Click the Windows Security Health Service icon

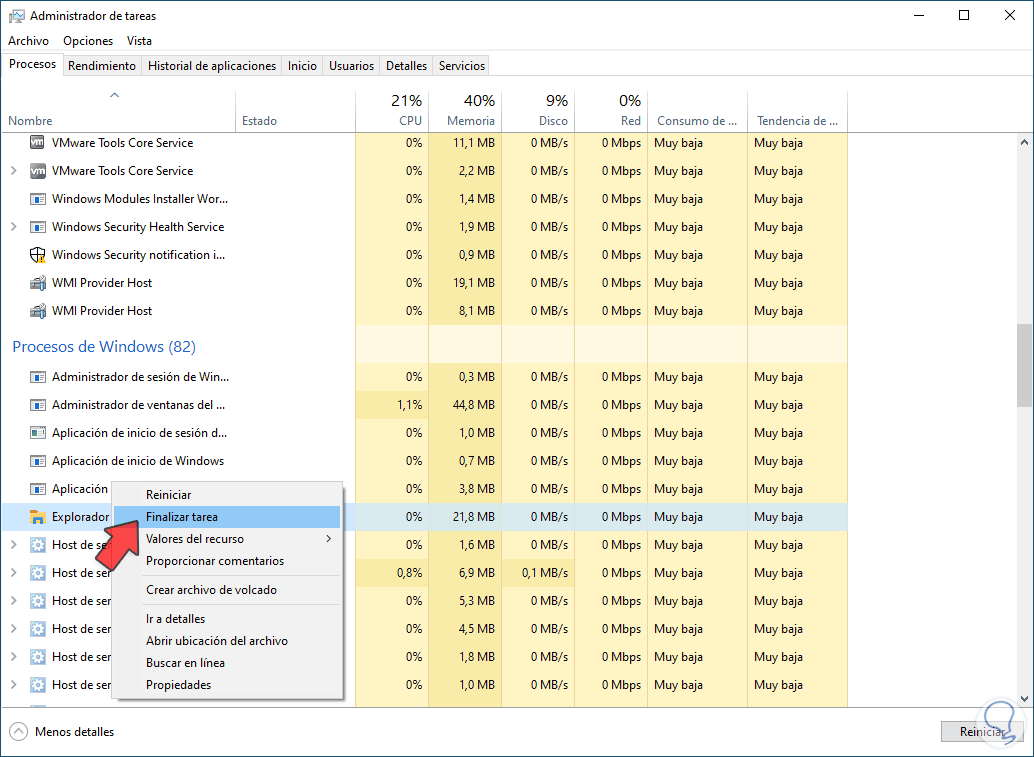[38, 227]
